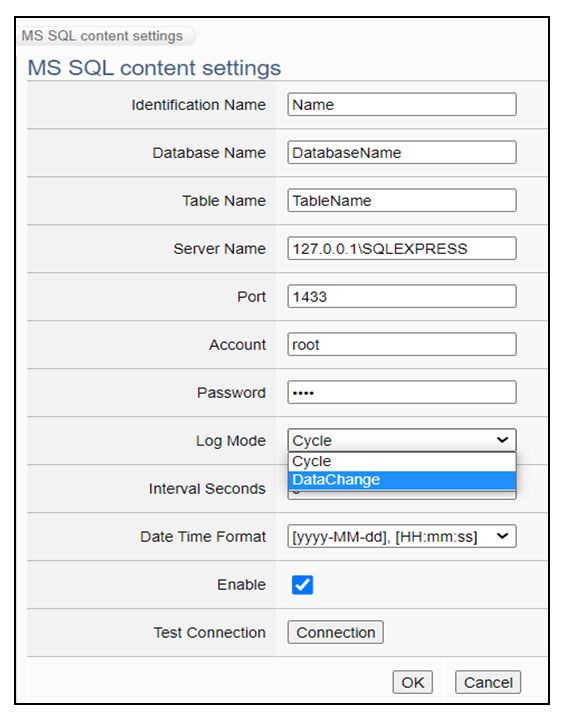Uncheck the Enable checkbox
Viewport: 564px width, 717px height.
click(302, 584)
